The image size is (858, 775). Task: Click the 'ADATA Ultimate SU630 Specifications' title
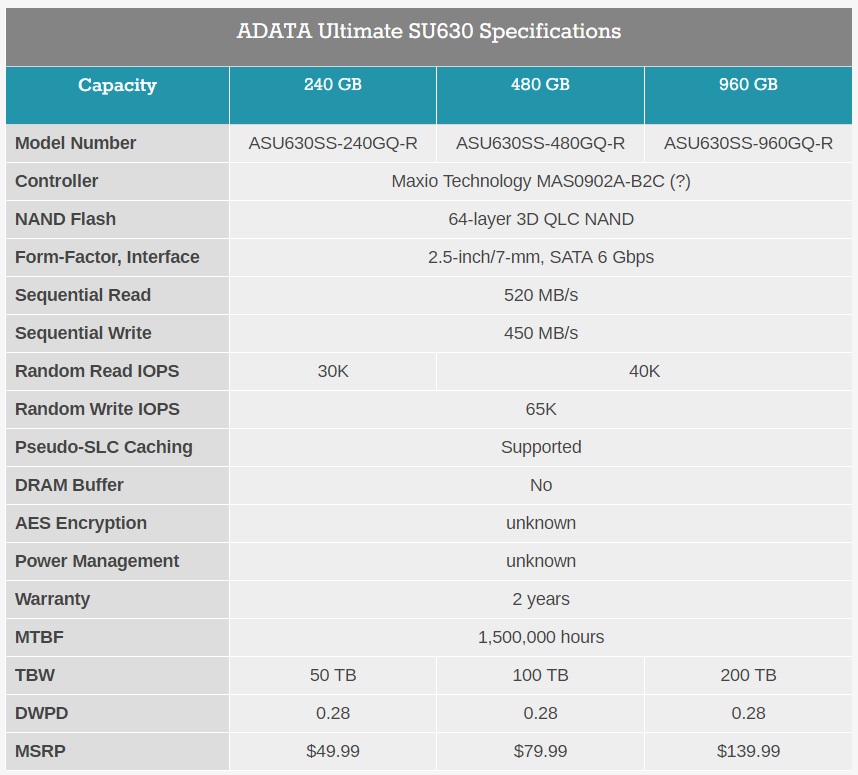point(428,31)
